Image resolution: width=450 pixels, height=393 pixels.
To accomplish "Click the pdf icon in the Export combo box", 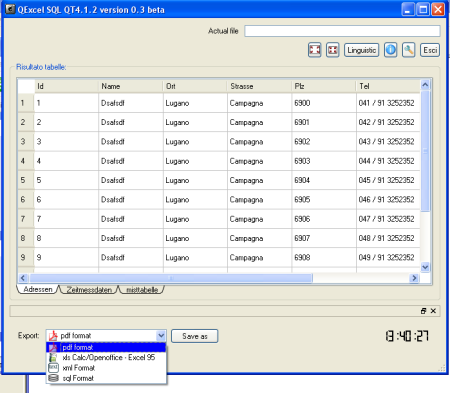I will (x=53, y=336).
